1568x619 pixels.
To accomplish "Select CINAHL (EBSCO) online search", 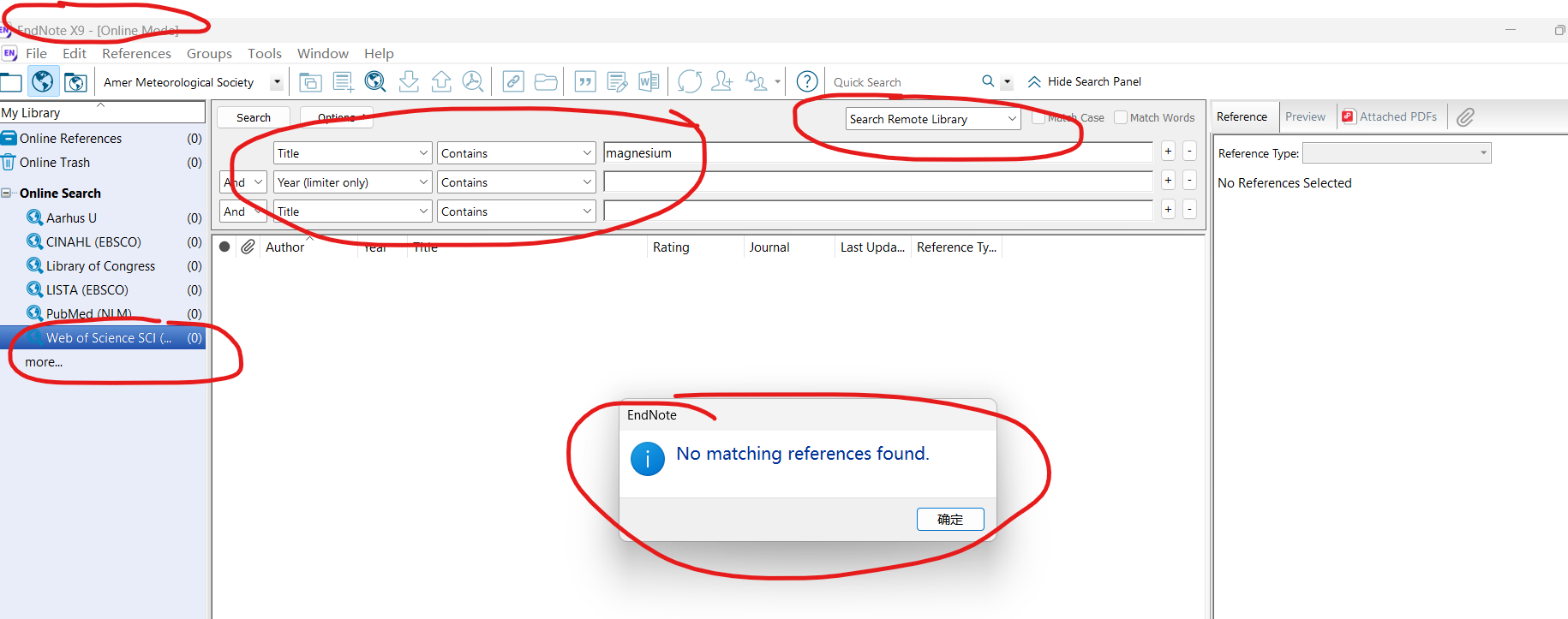I will (103, 242).
